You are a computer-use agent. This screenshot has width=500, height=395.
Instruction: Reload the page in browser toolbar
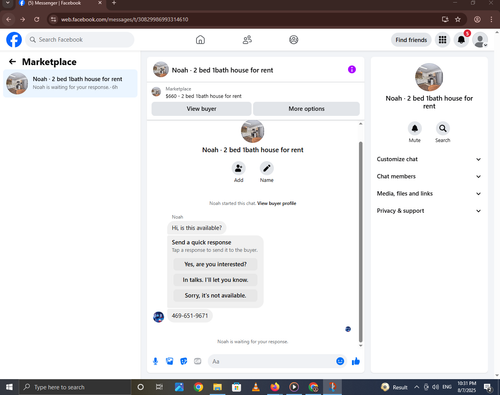pyautogui.click(x=37, y=19)
